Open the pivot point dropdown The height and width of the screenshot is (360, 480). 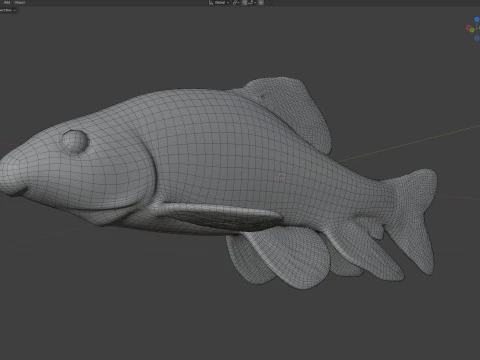tap(236, 3)
